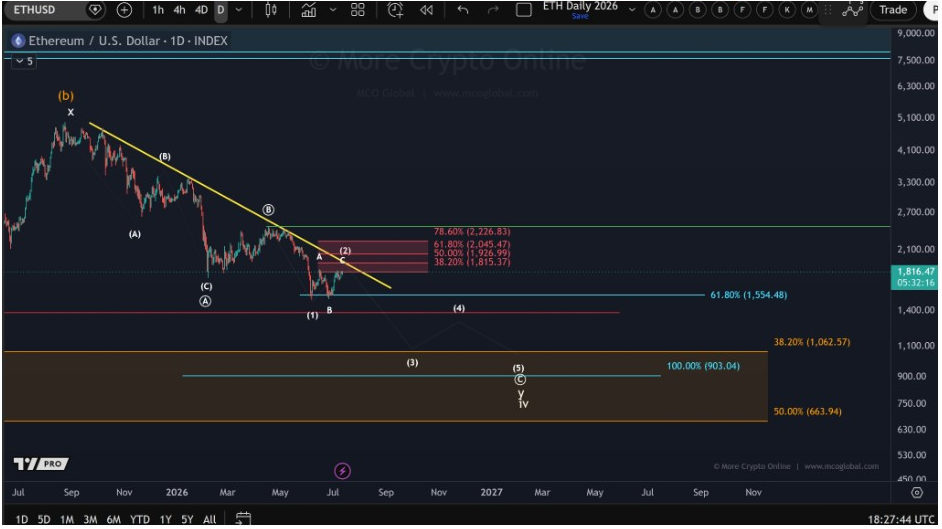The width and height of the screenshot is (942, 529).
Task: Click the 100.00% (903.04) level label
Action: (x=703, y=366)
